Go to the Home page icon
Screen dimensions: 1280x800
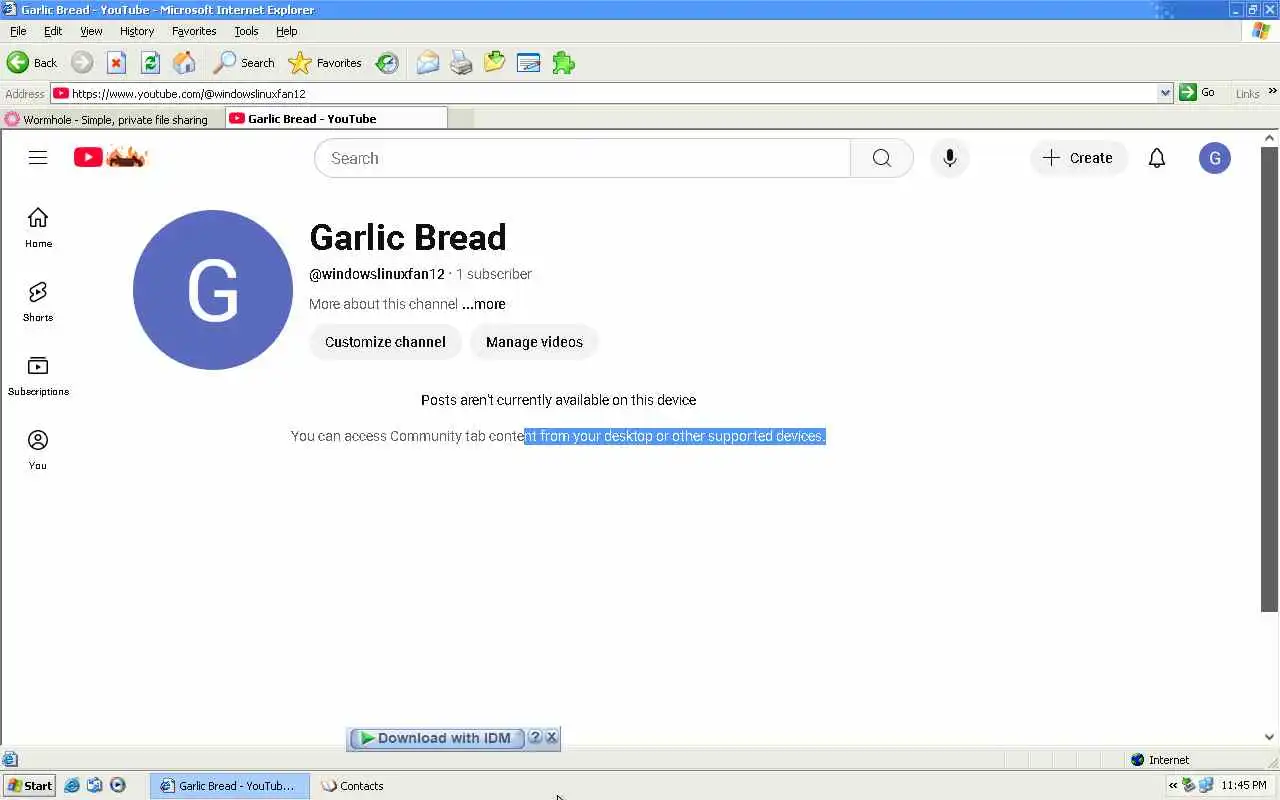tap(184, 63)
